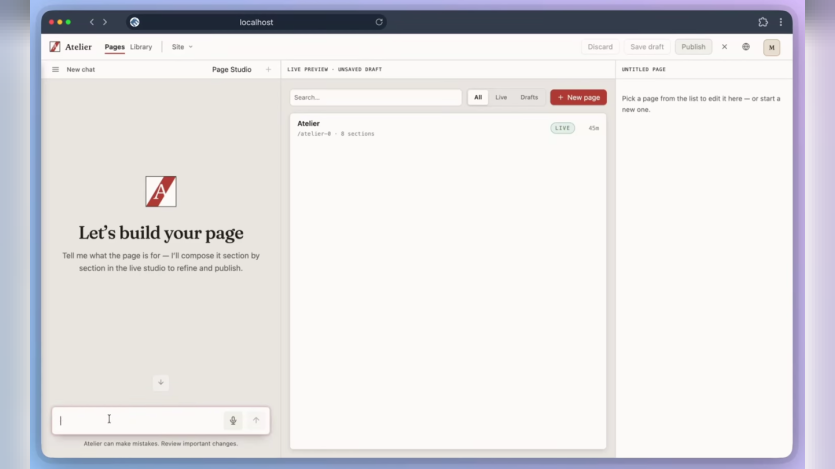
Task: Filter pages by Drafts
Action: pyautogui.click(x=529, y=97)
